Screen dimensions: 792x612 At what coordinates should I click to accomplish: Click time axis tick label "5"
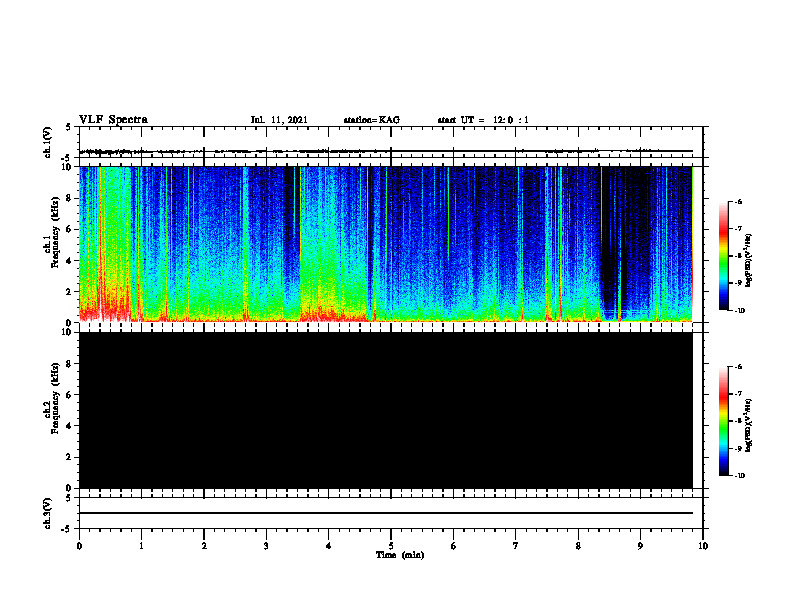pyautogui.click(x=391, y=546)
